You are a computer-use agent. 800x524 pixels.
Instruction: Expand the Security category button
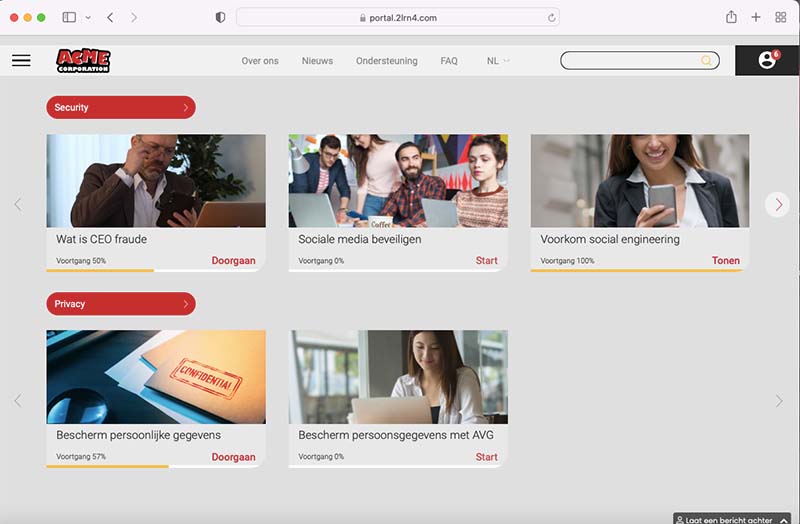point(121,107)
